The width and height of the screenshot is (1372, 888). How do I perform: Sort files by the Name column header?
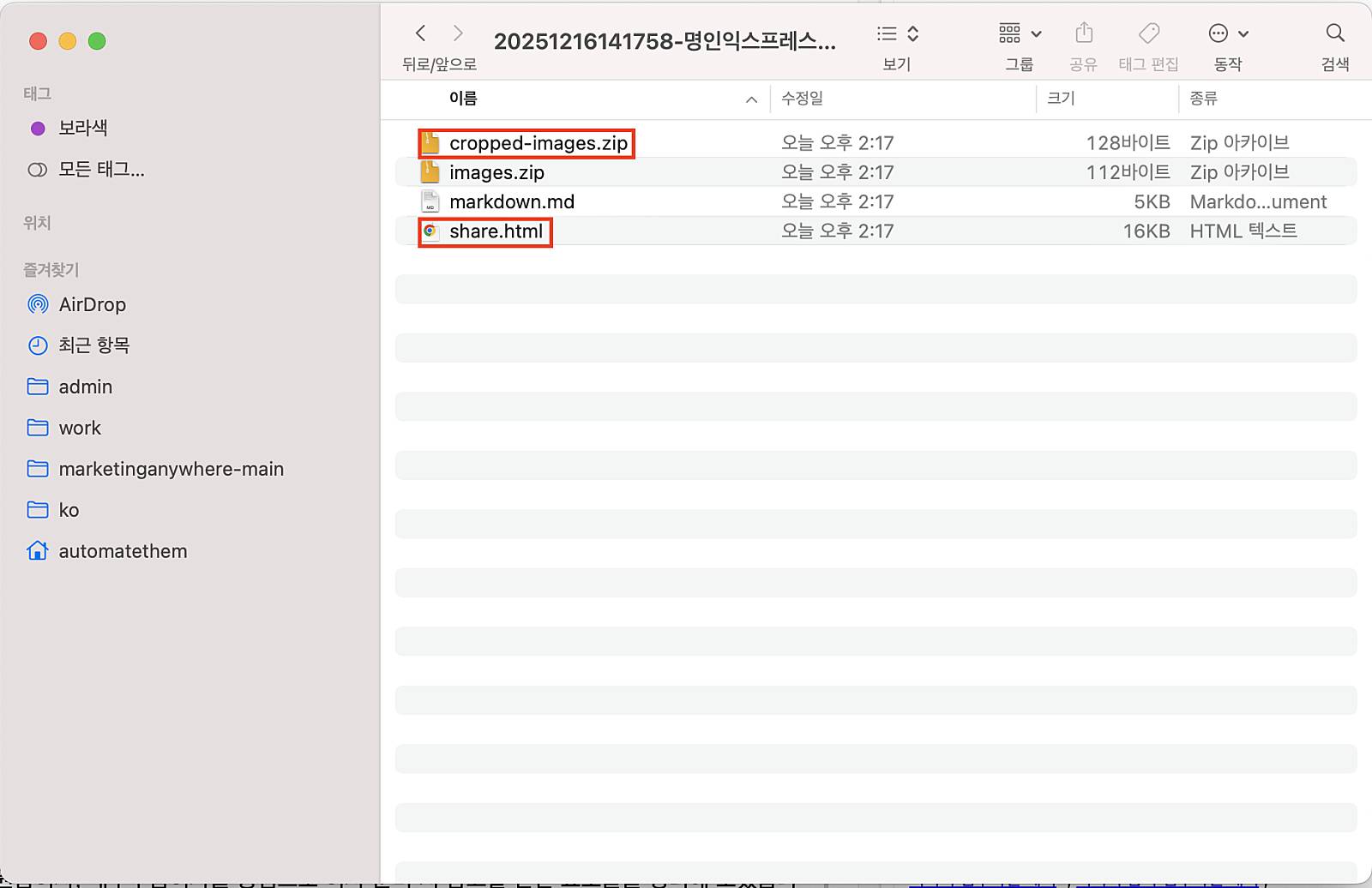pos(463,99)
